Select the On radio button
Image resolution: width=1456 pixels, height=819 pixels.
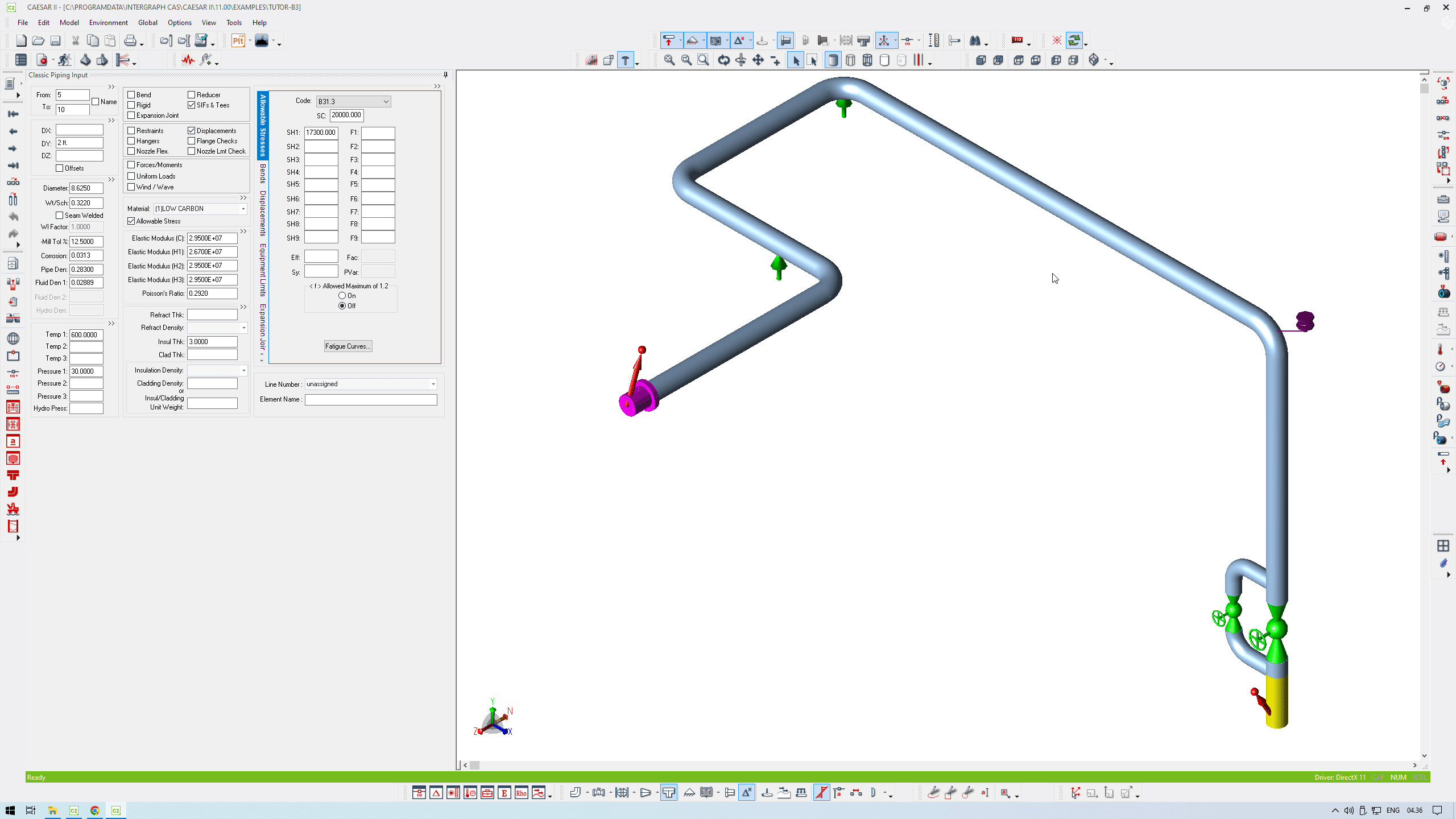tap(342, 296)
